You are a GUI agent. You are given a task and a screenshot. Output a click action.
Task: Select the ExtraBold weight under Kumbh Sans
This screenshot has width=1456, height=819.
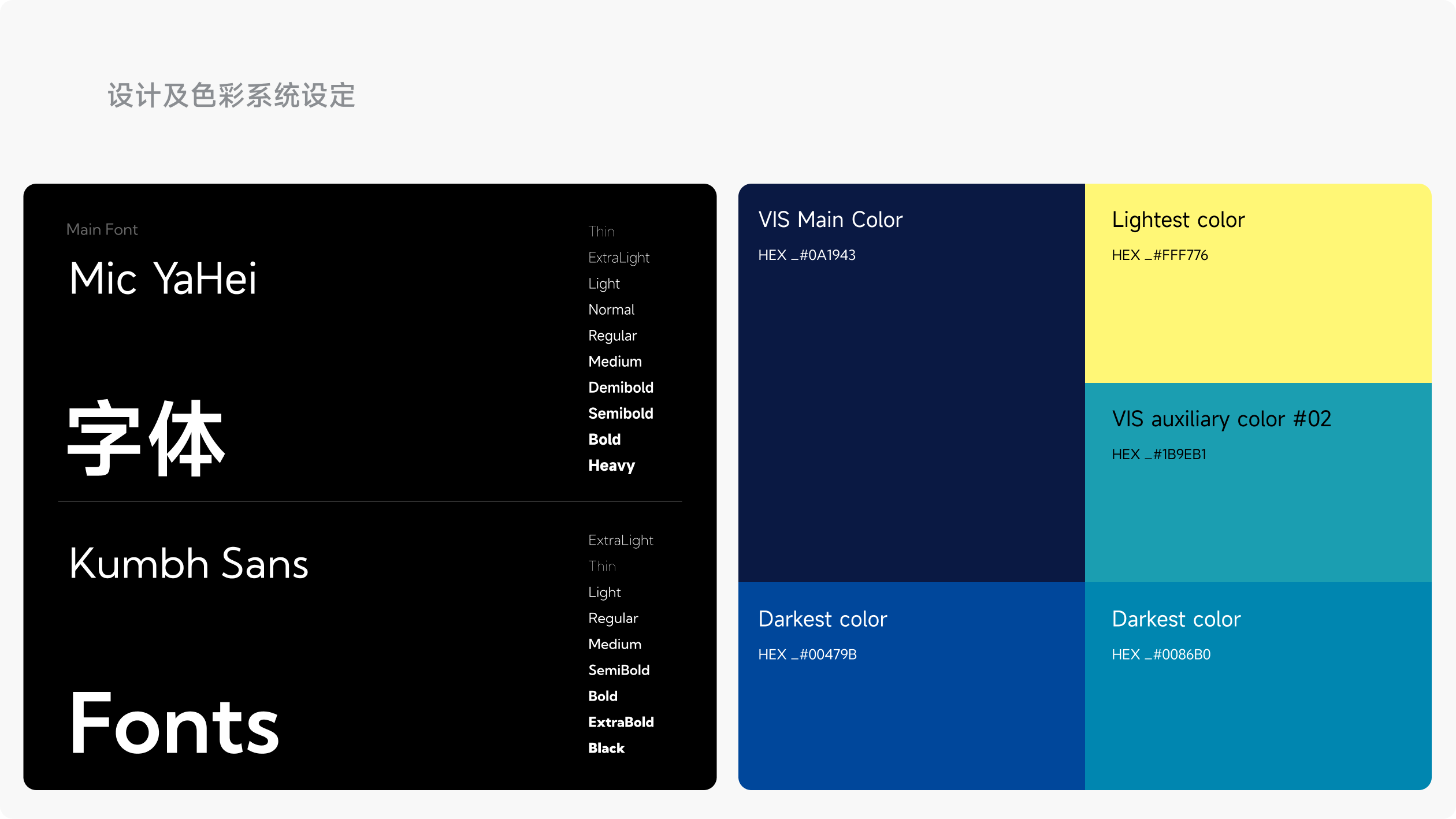point(621,722)
